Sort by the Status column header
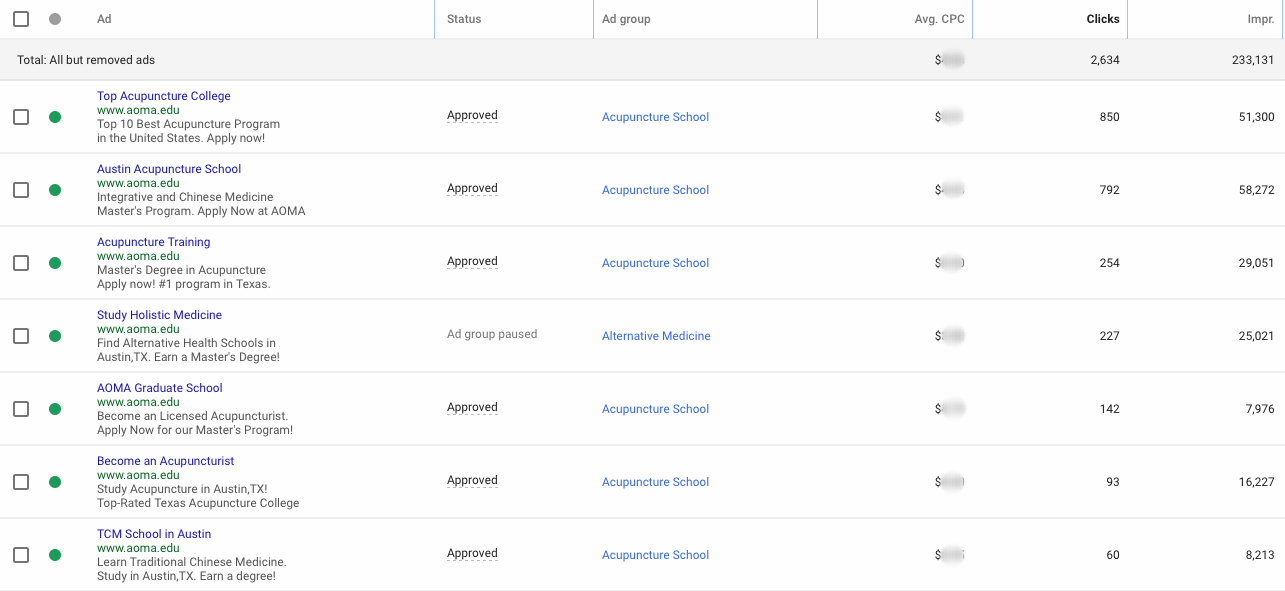 tap(464, 19)
